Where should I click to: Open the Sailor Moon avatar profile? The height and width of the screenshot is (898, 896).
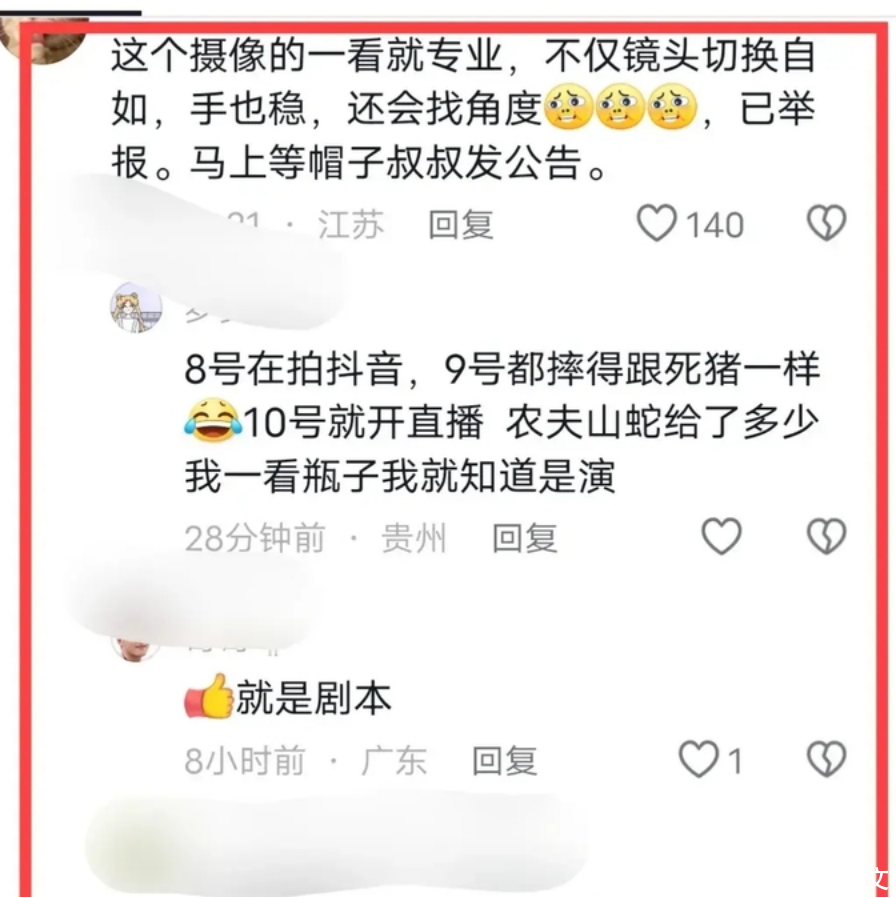click(136, 307)
